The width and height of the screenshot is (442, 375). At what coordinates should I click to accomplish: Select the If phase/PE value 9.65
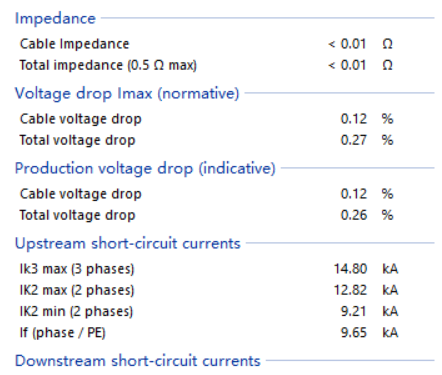[354, 333]
